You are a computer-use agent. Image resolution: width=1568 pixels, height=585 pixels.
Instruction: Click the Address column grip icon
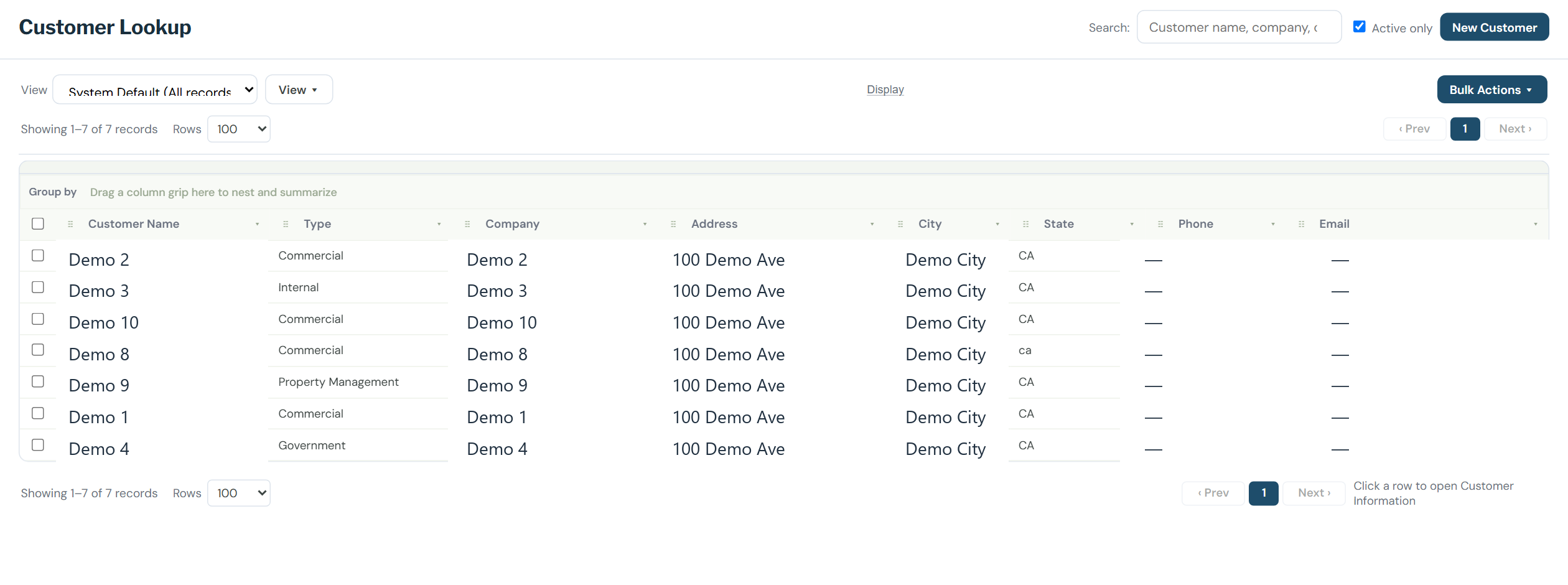pos(673,224)
